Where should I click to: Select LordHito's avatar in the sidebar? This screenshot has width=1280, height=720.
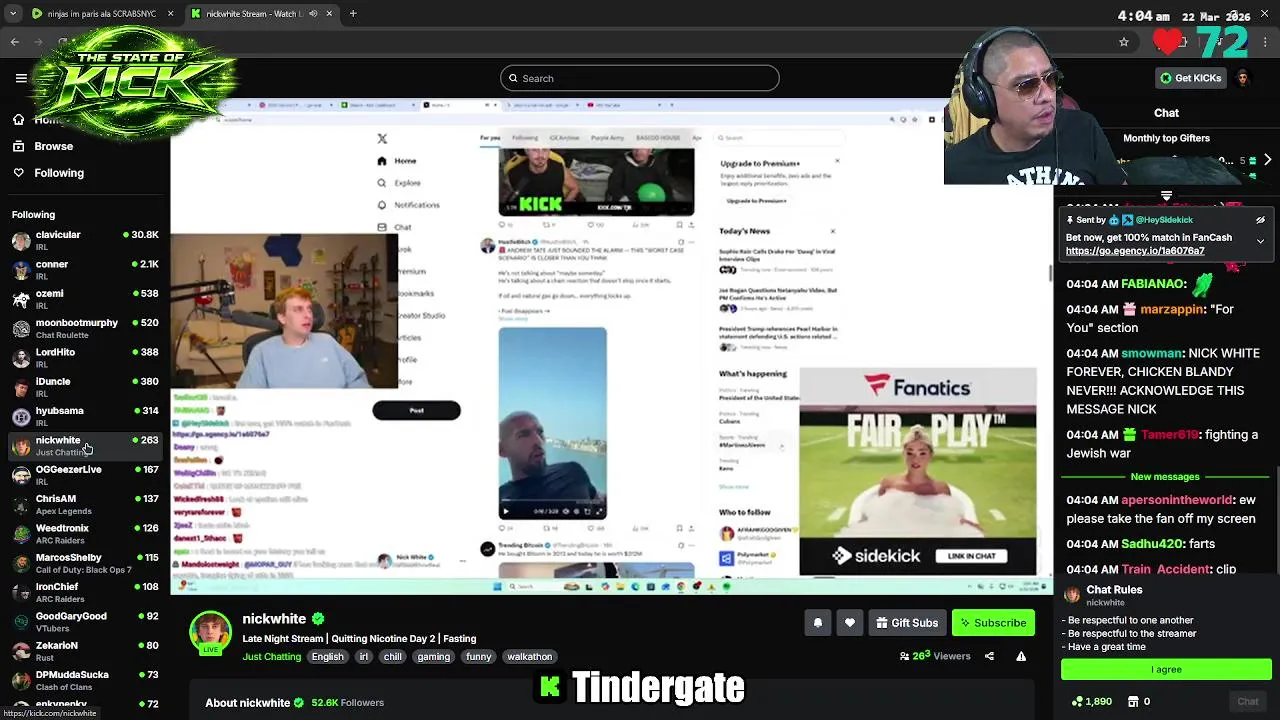click(x=21, y=358)
